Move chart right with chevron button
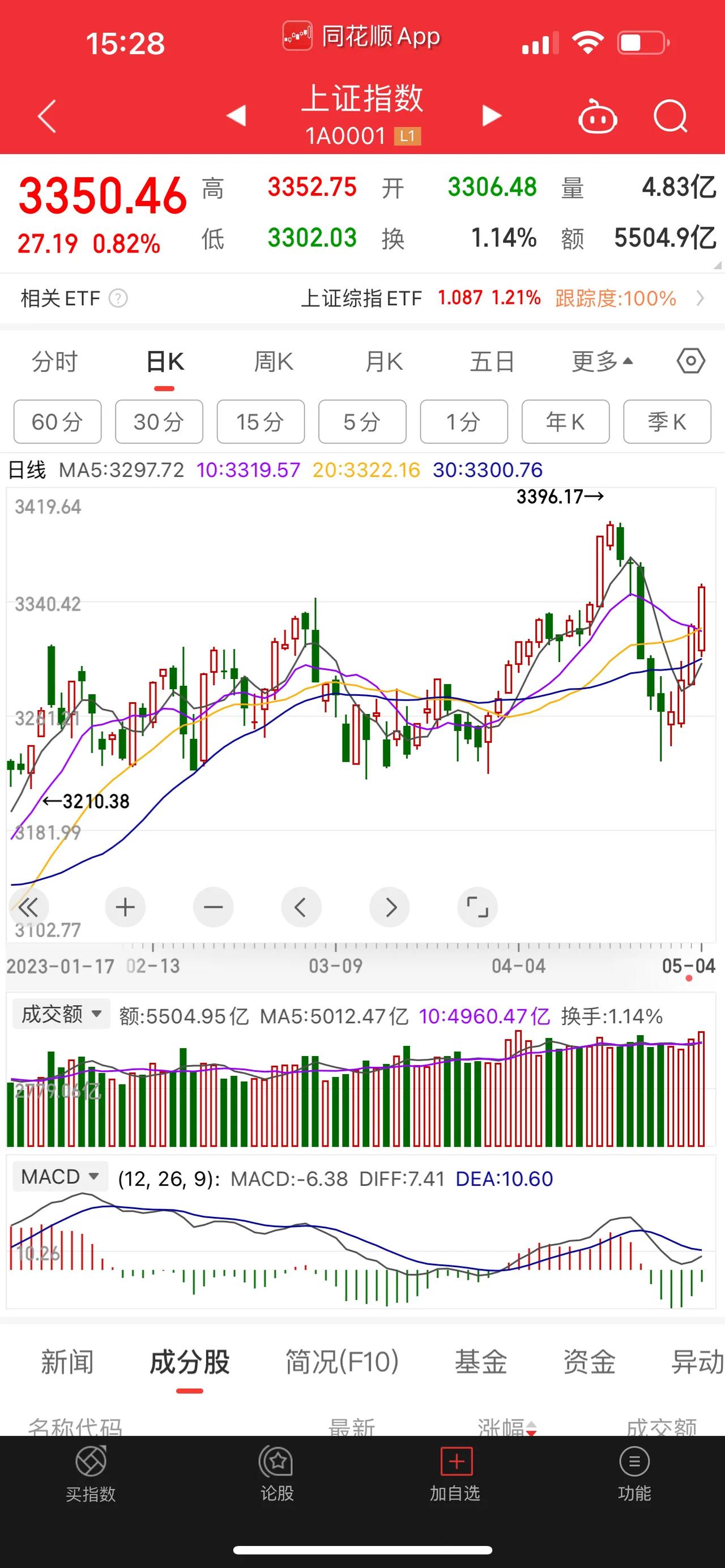This screenshot has width=725, height=1568. [390, 908]
